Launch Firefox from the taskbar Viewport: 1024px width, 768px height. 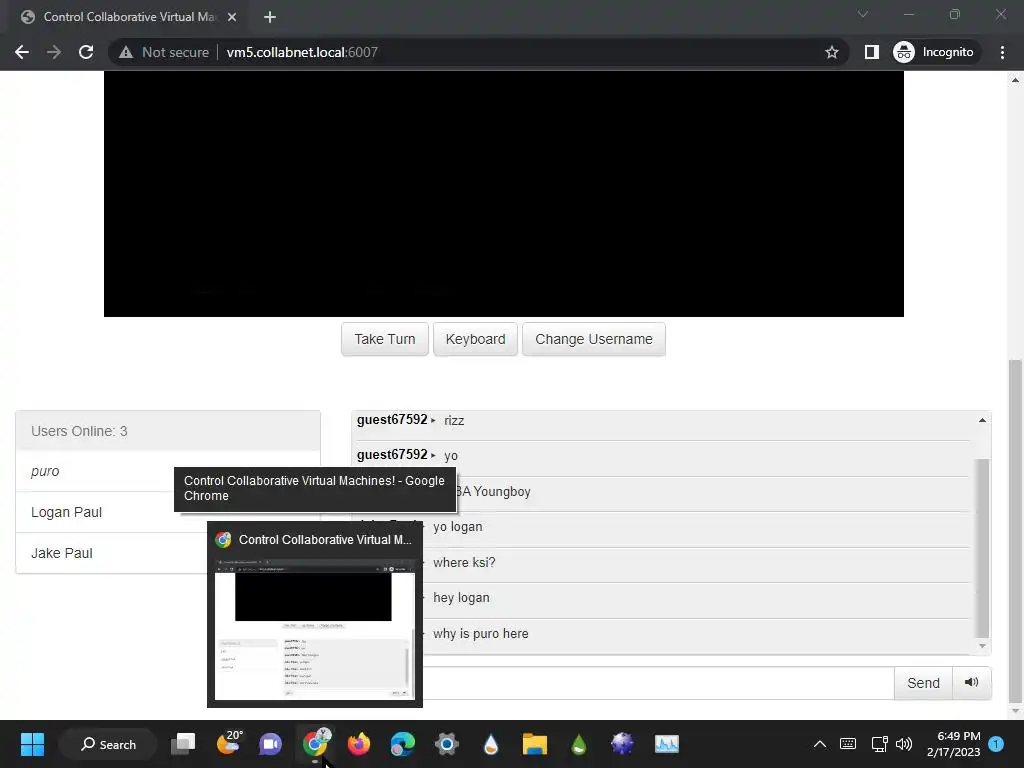pos(359,744)
